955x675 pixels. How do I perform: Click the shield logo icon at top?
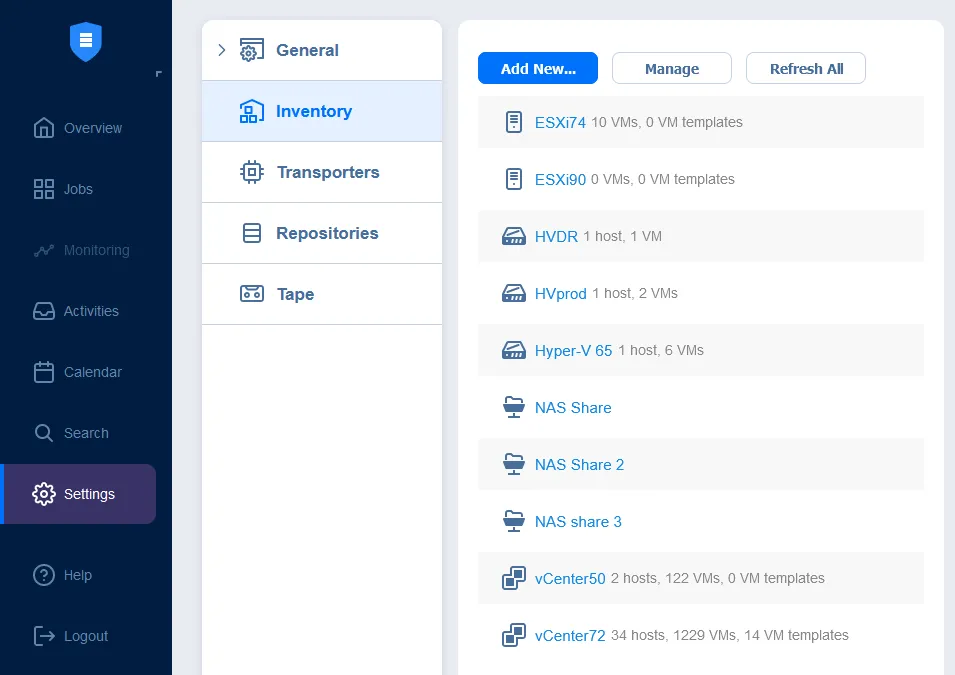coord(86,41)
